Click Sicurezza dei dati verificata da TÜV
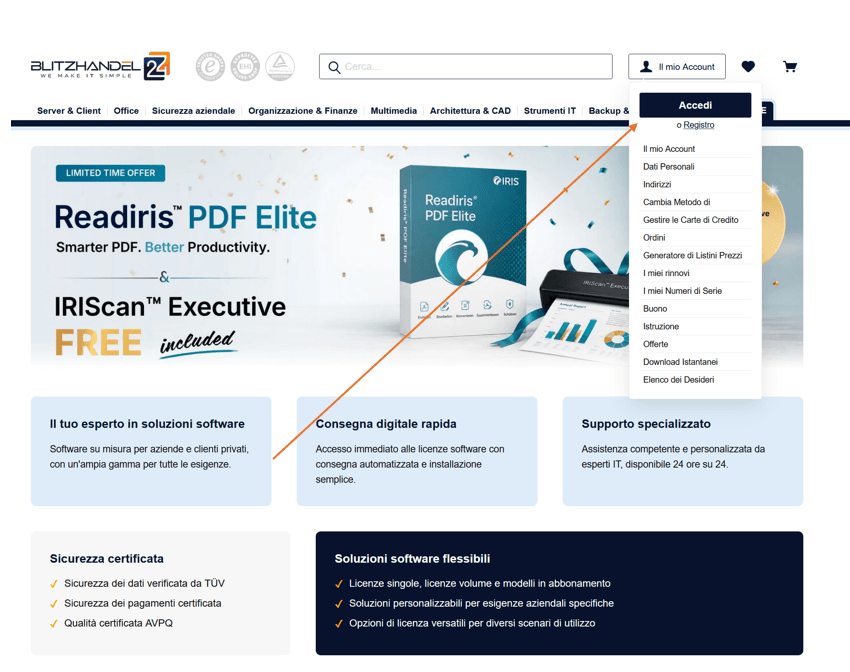This screenshot has height=672, width=850. [144, 583]
